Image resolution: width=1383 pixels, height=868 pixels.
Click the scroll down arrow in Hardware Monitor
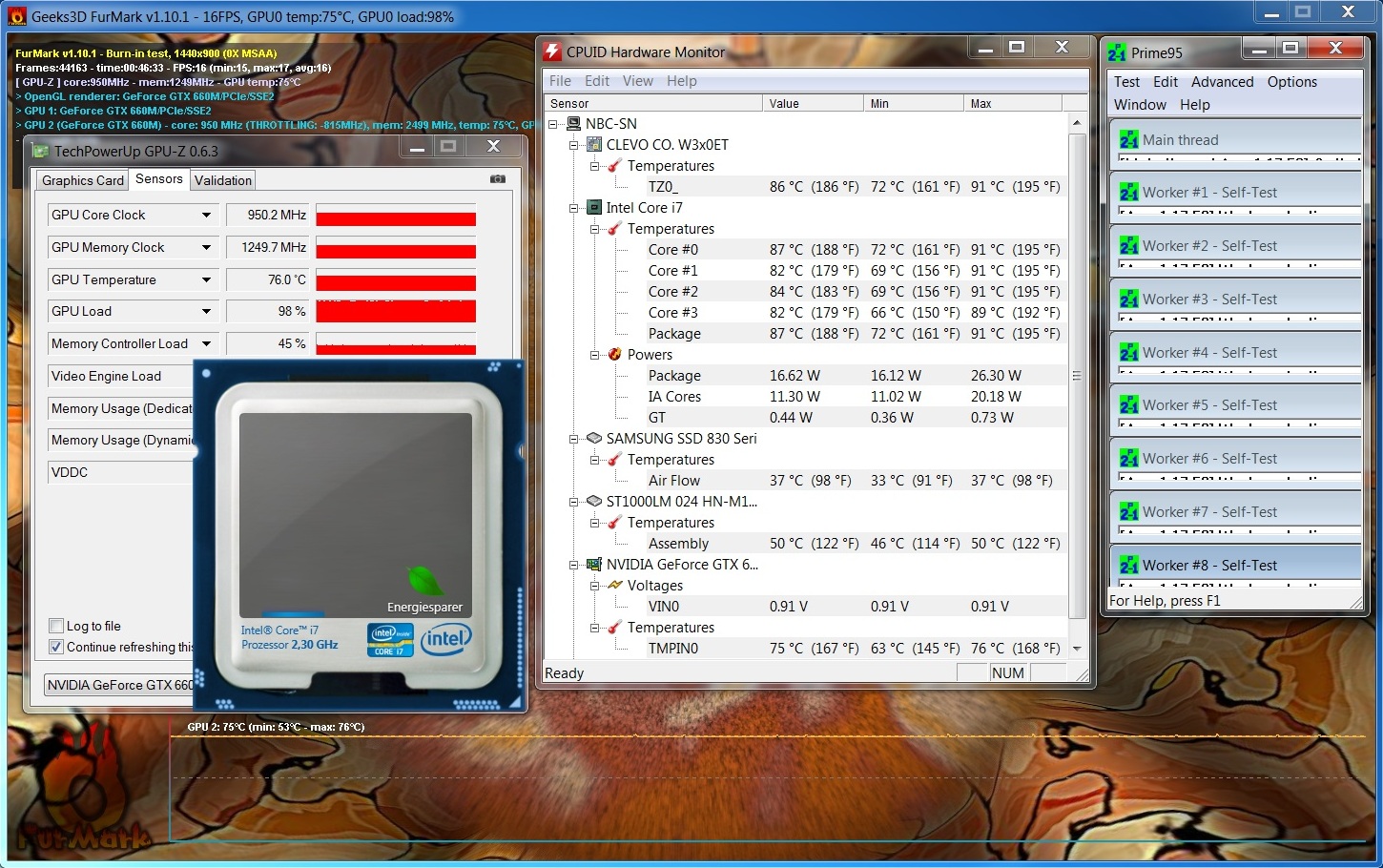click(1077, 649)
